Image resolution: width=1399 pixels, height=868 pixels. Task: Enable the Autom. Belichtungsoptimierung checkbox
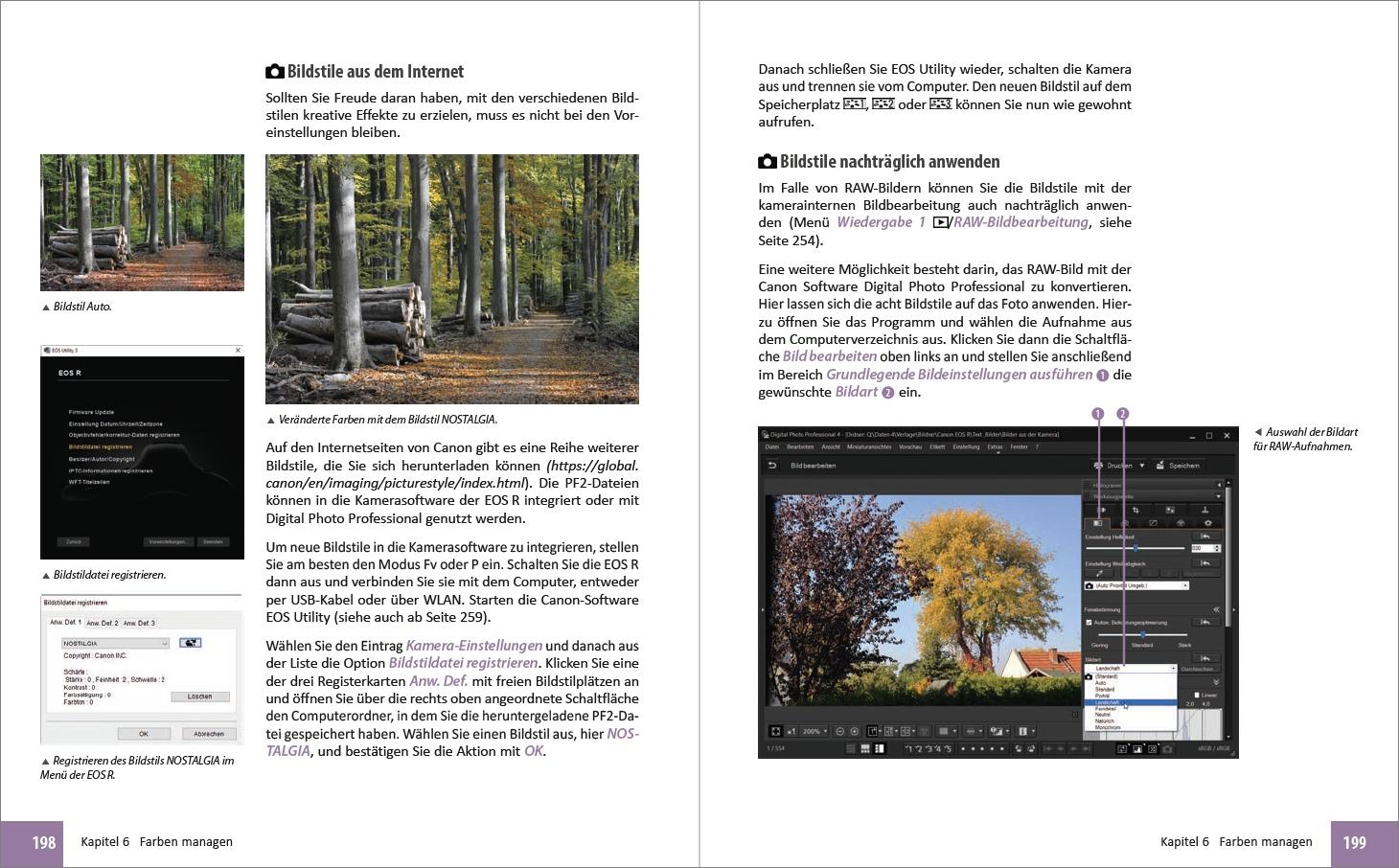[x=1088, y=620]
